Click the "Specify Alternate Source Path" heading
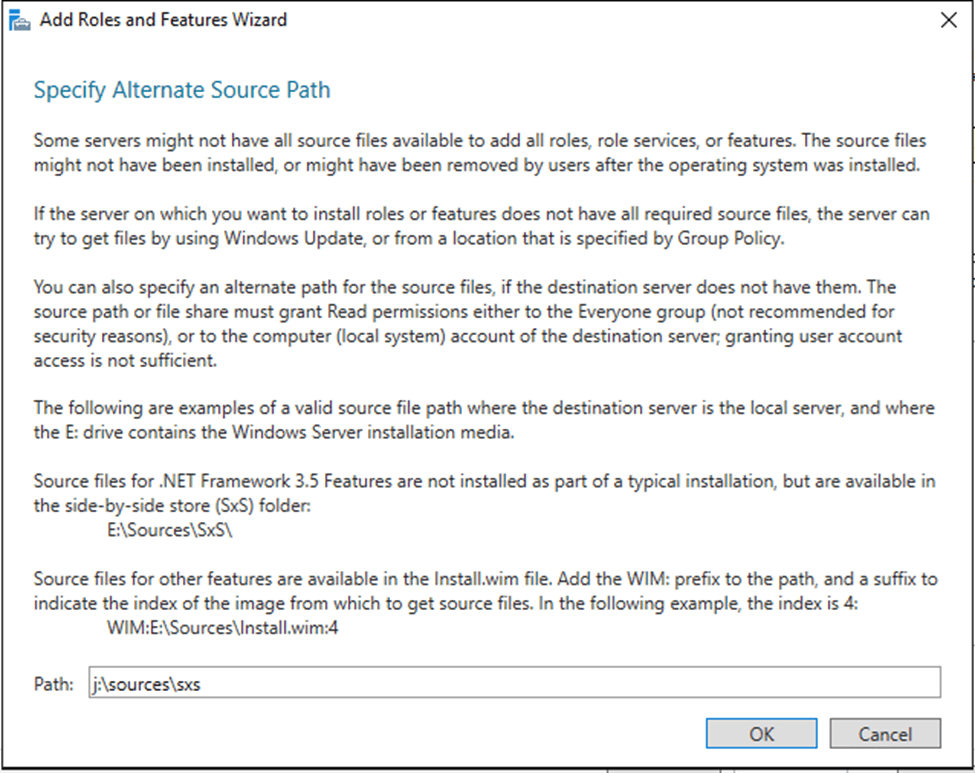The height and width of the screenshot is (773, 975). [x=182, y=91]
